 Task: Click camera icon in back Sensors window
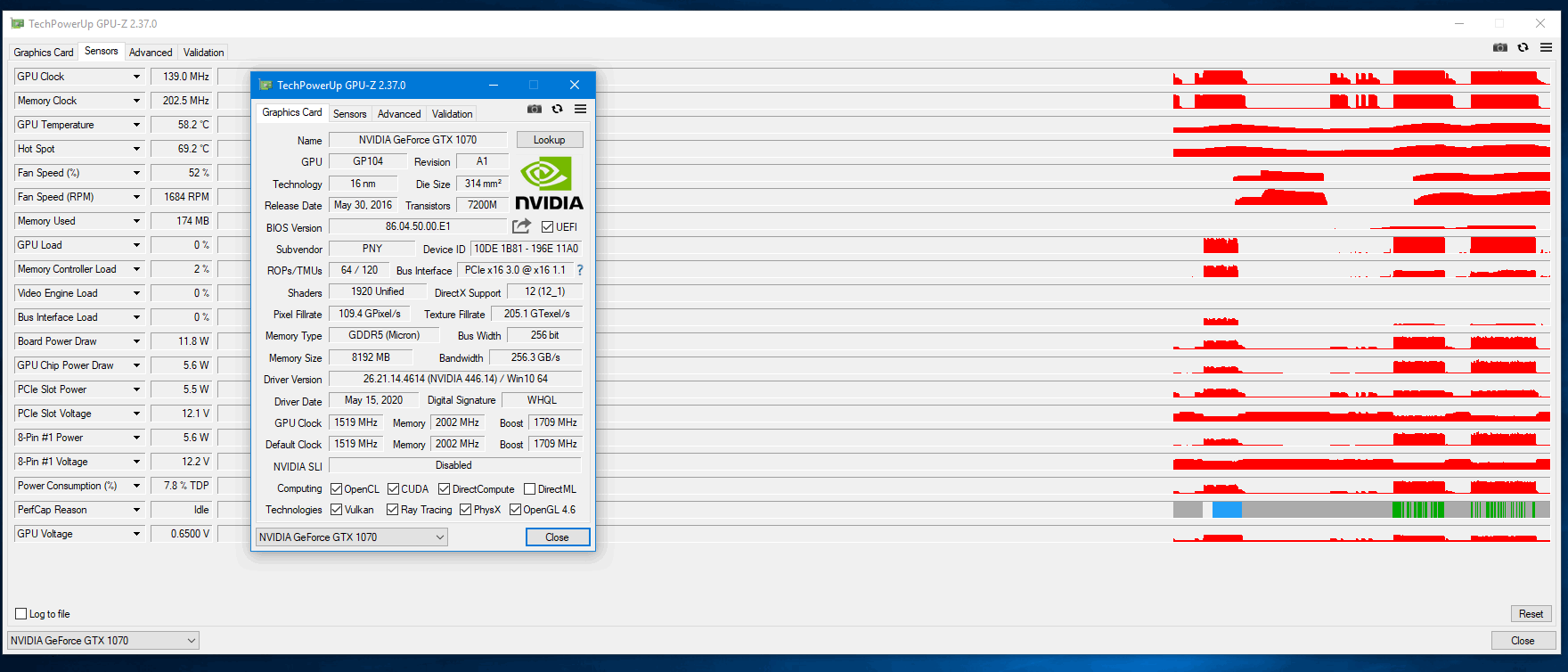[x=1500, y=47]
